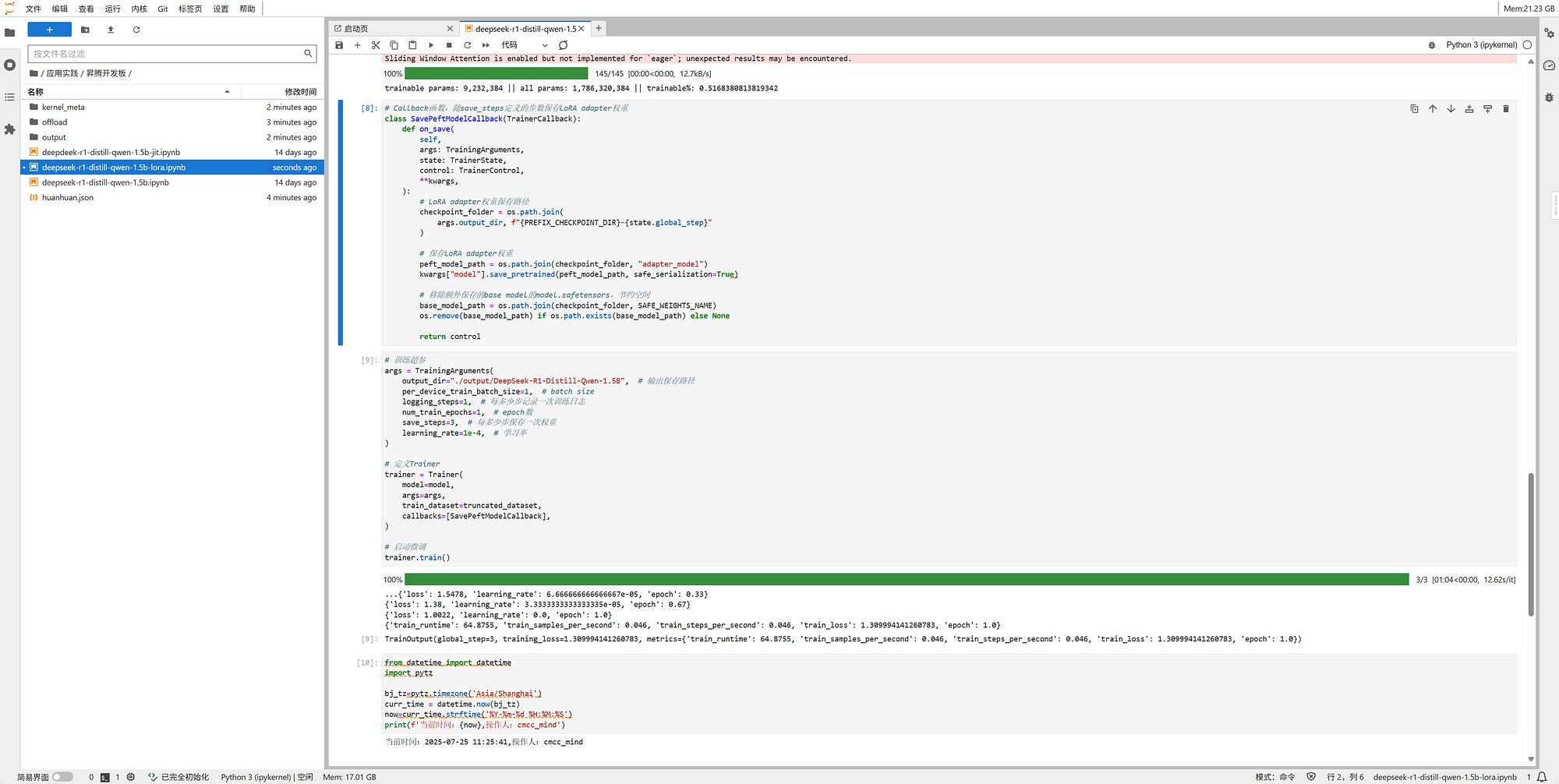Click the blue new launcher plus button

(x=49, y=30)
